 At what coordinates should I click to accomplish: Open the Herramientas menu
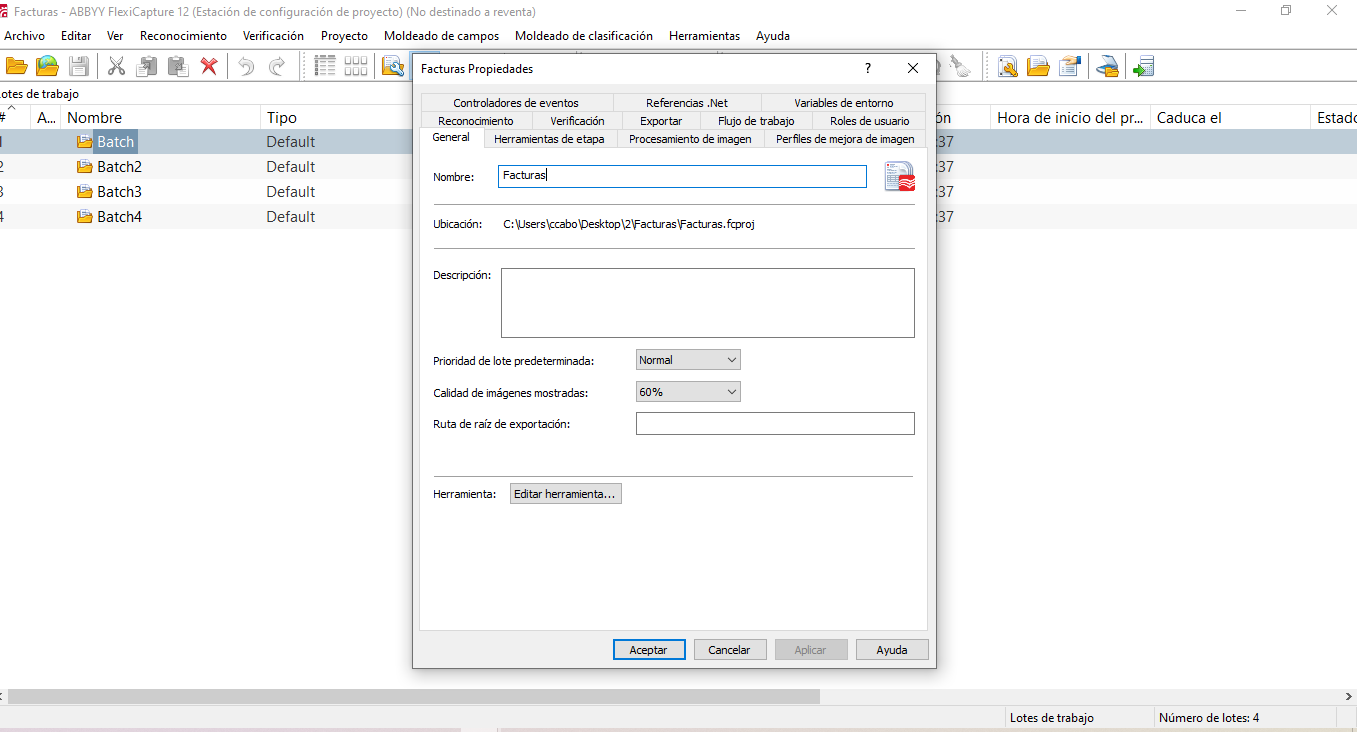pos(704,36)
